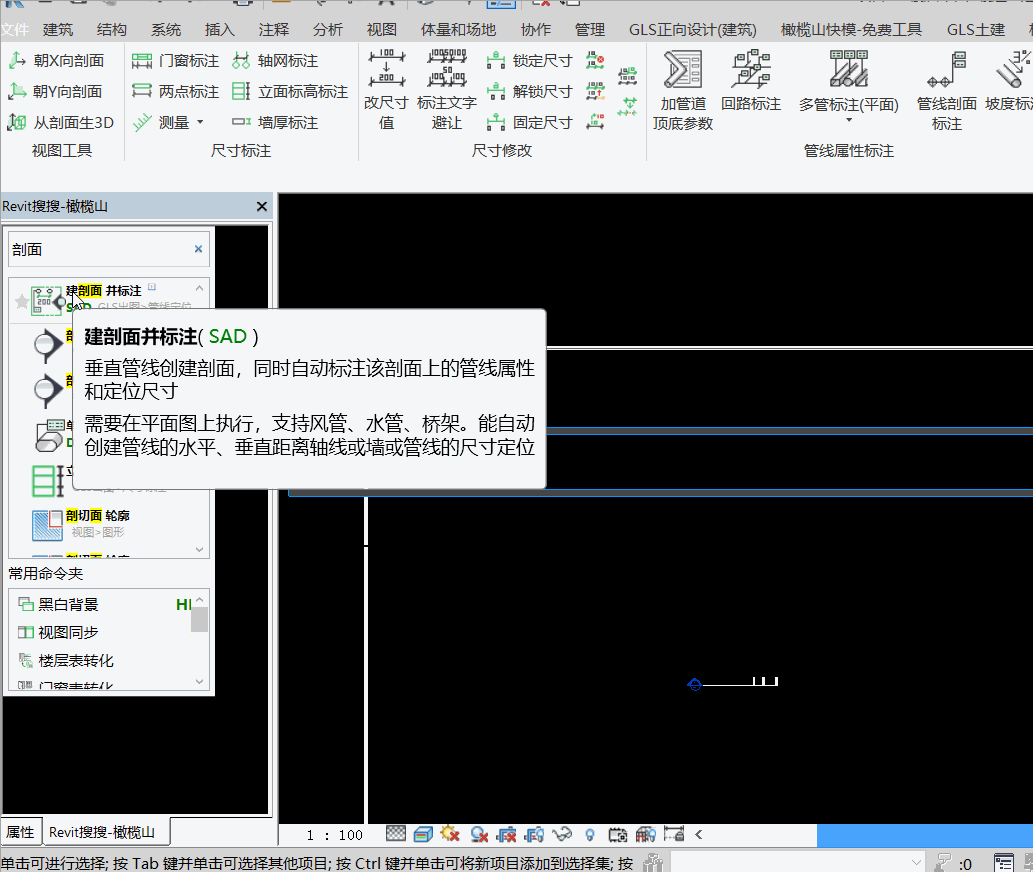Open the 管理 ribbon tab

coord(590,30)
